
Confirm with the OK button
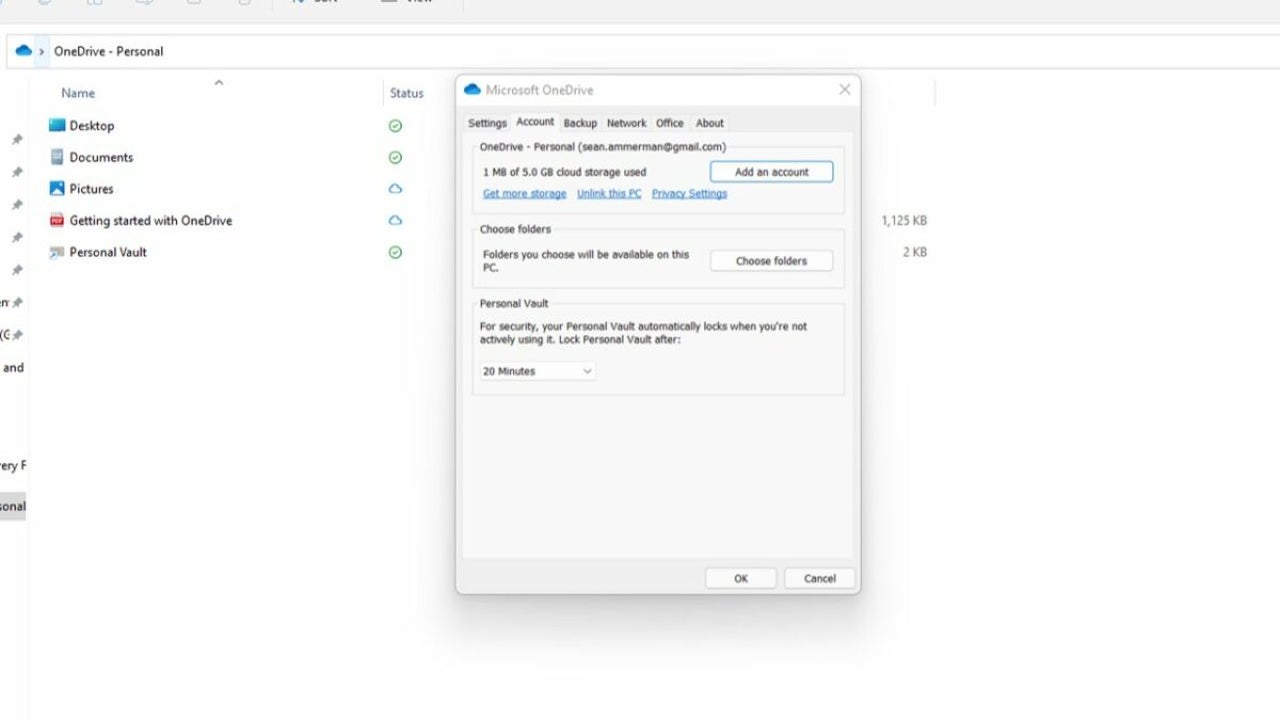741,578
